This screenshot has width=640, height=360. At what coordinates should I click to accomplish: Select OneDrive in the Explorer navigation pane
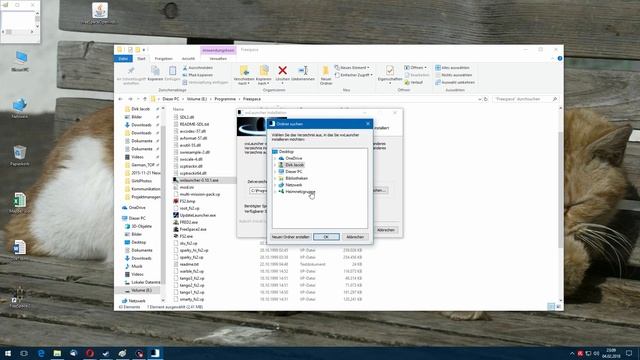137,208
